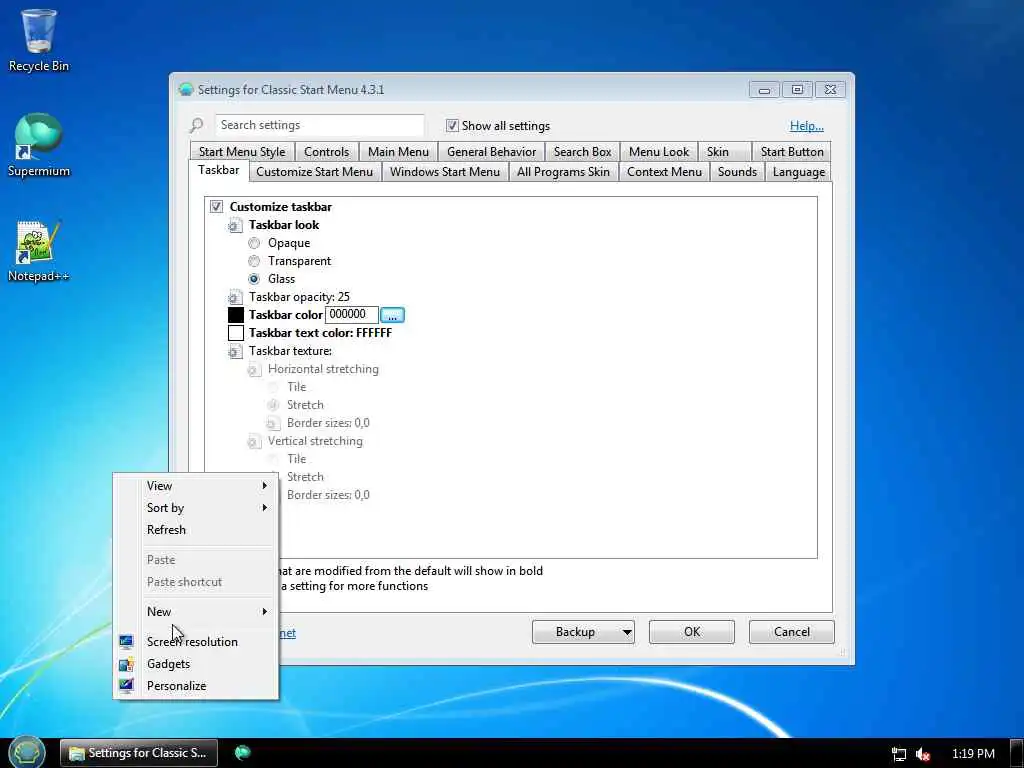Image resolution: width=1024 pixels, height=768 pixels.
Task: Switch to the Language tab
Action: [798, 172]
